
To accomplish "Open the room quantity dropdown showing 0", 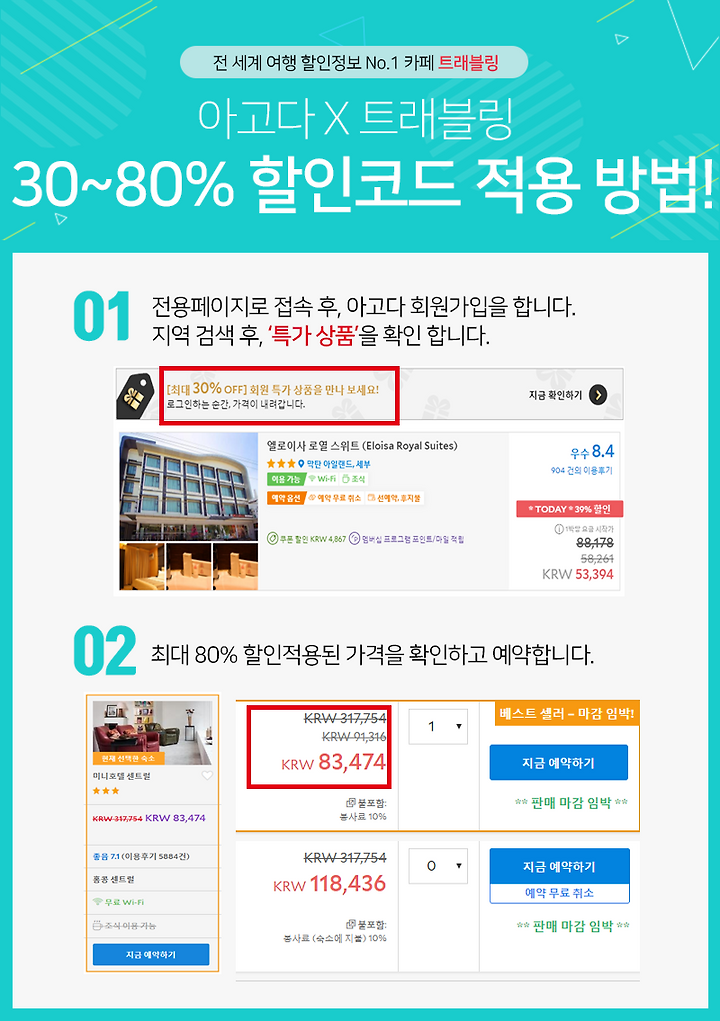I will point(438,866).
